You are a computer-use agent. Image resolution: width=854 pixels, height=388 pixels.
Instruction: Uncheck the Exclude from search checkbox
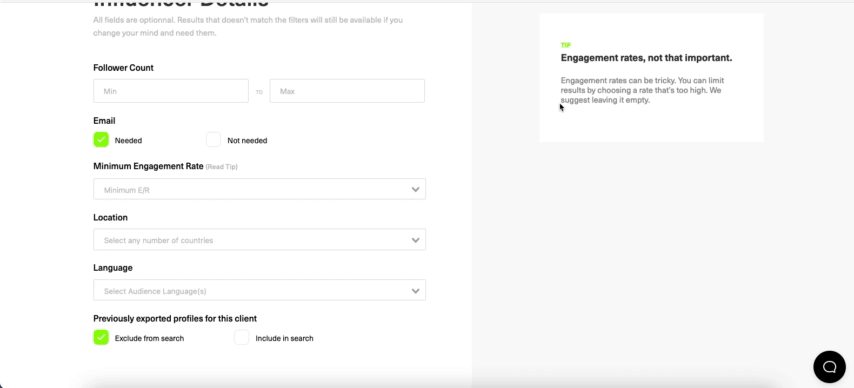[x=101, y=338]
